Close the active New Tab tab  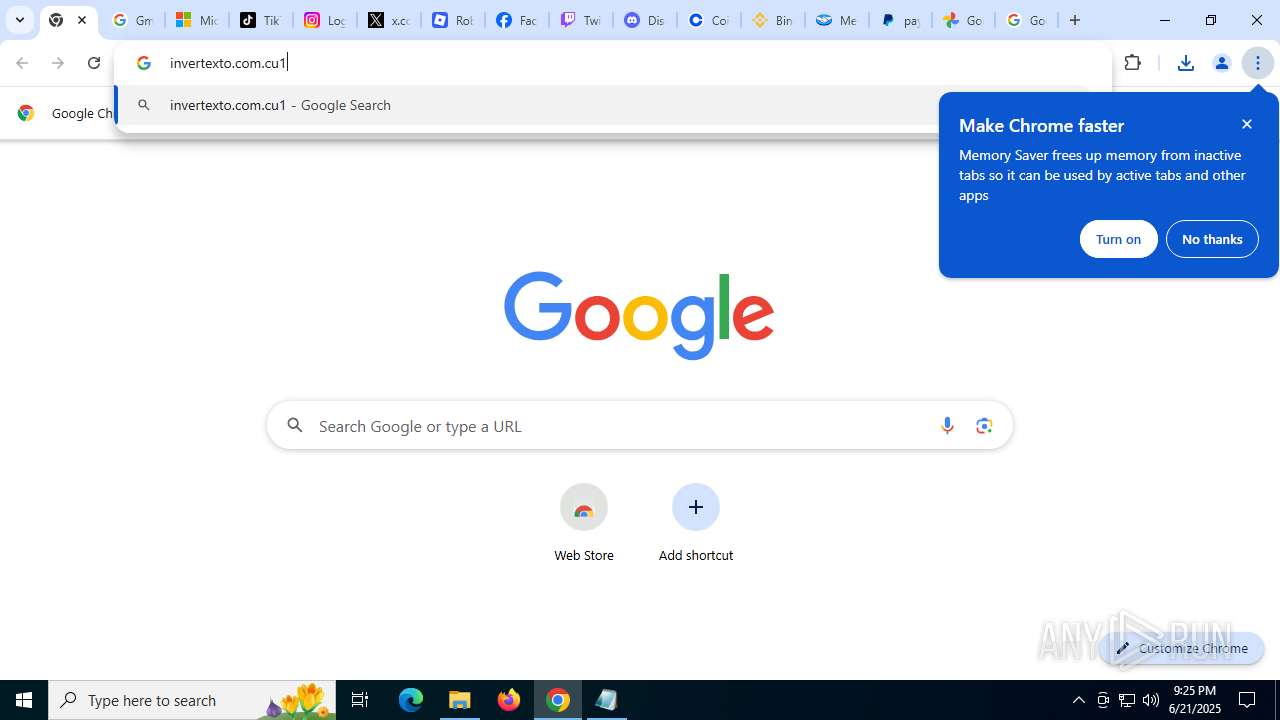[x=82, y=20]
